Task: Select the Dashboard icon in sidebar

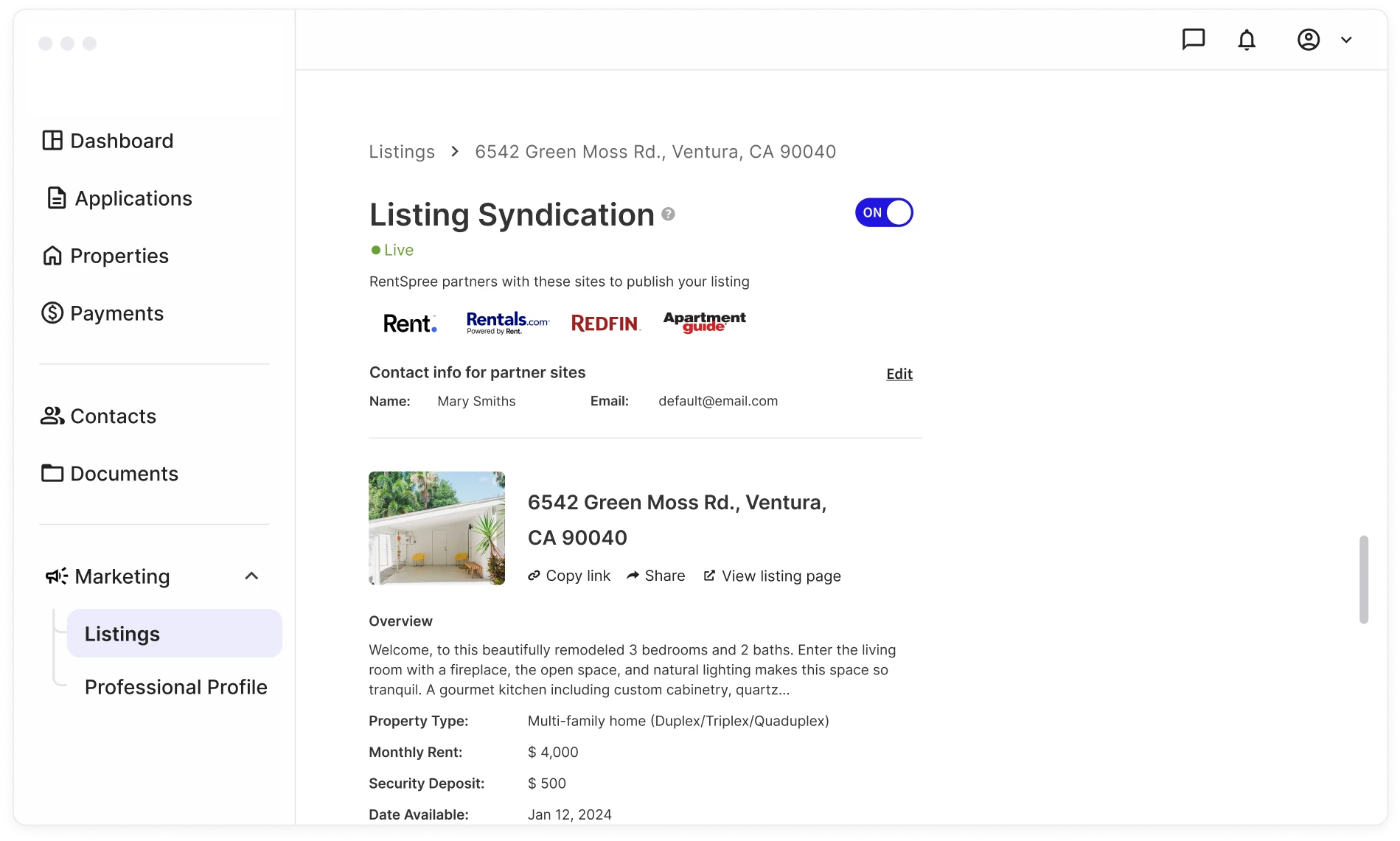Action: (53, 140)
